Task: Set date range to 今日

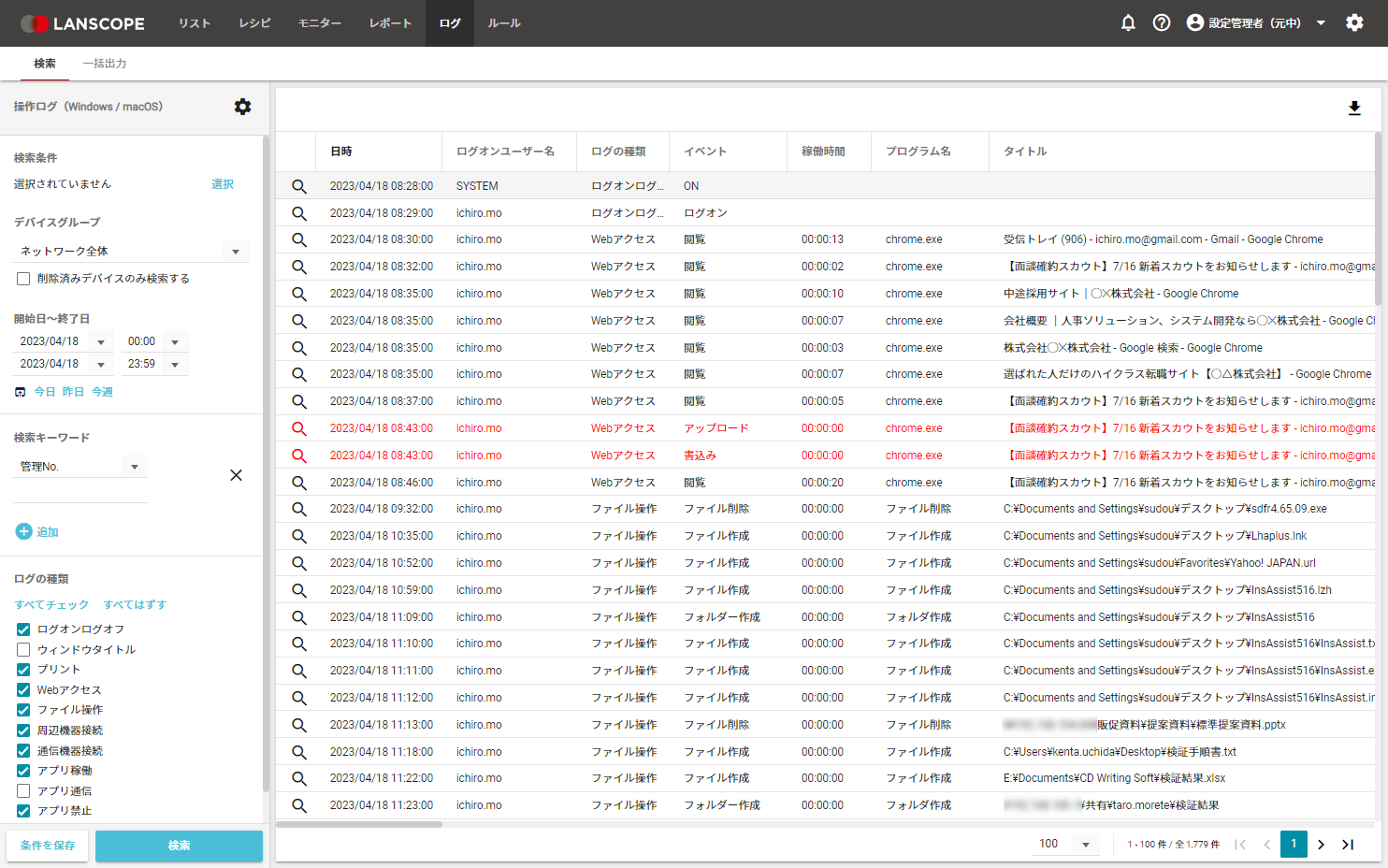Action: pyautogui.click(x=45, y=392)
